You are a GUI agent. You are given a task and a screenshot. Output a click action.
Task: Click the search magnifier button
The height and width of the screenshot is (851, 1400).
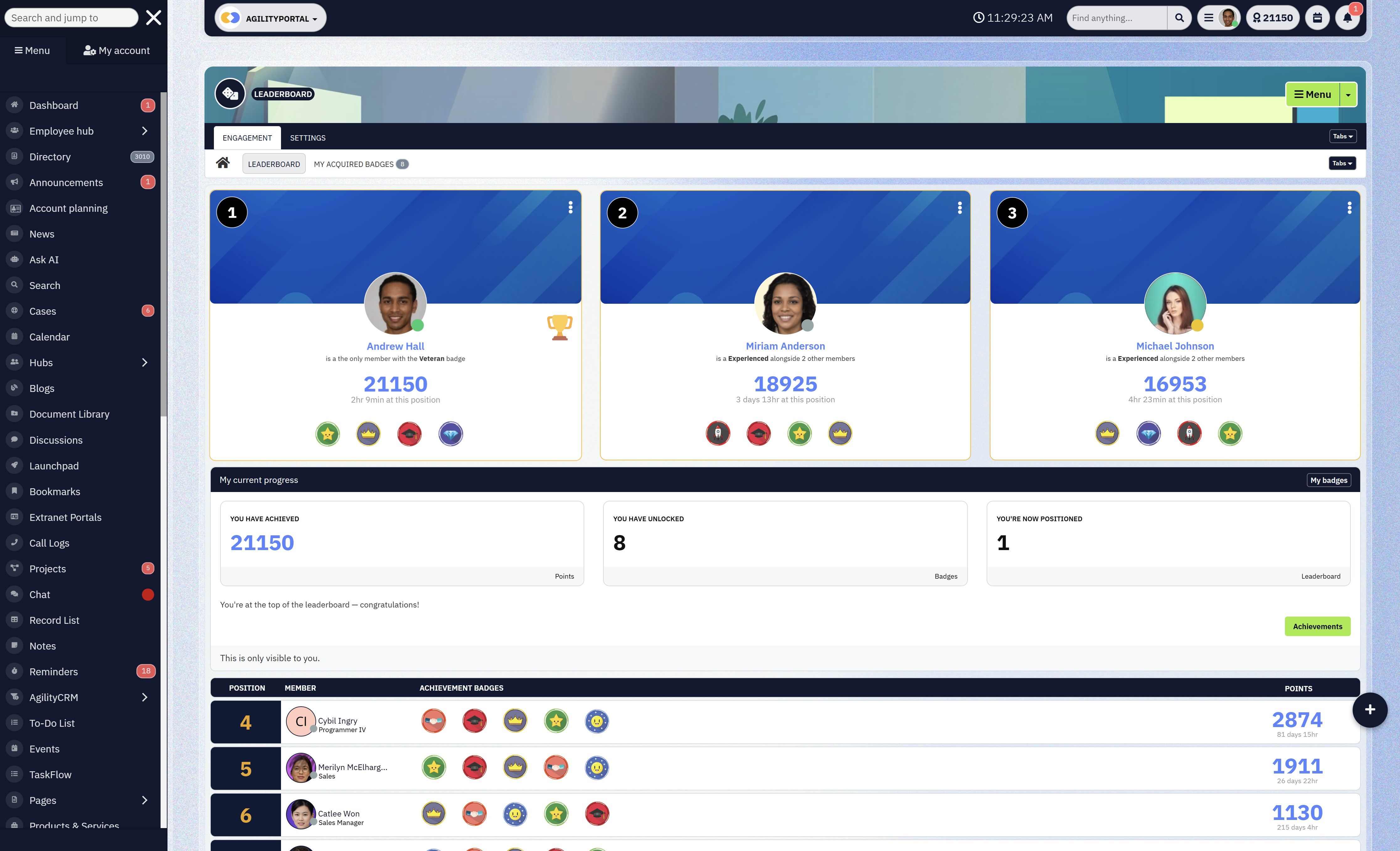pos(1179,18)
